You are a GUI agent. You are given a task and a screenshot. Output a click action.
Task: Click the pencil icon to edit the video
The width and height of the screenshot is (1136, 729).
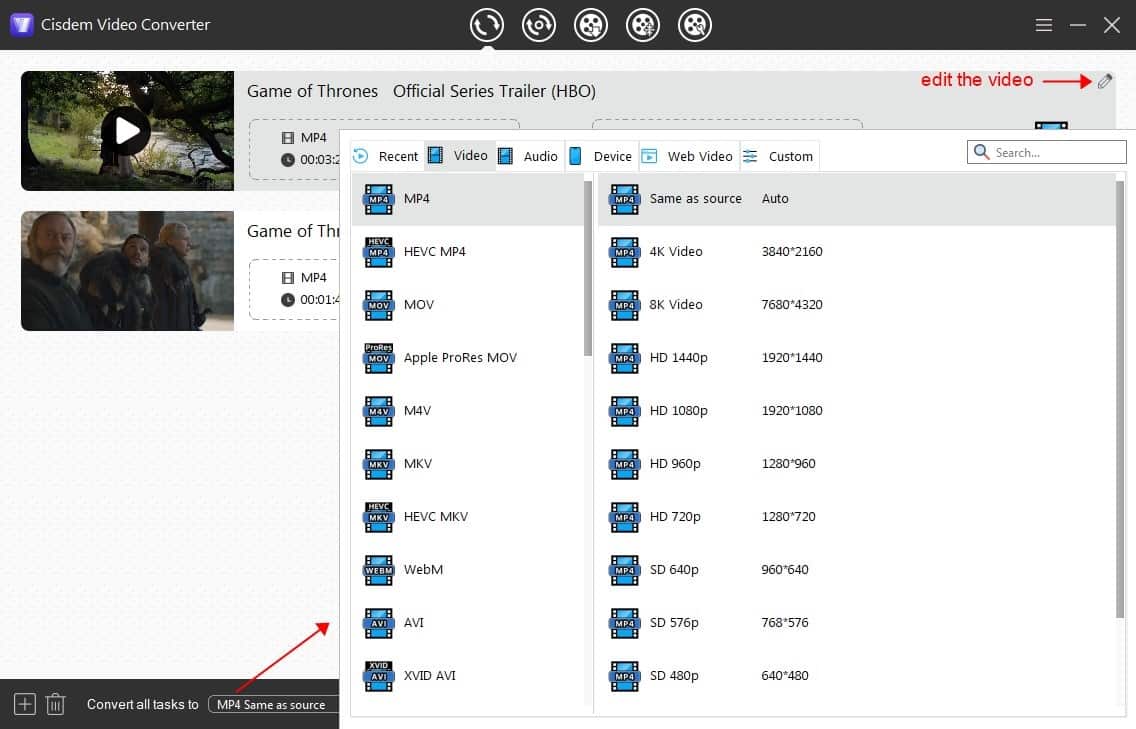tap(1104, 82)
